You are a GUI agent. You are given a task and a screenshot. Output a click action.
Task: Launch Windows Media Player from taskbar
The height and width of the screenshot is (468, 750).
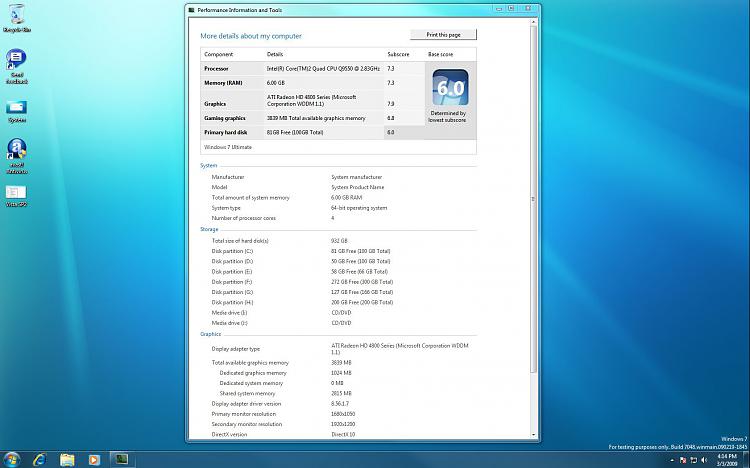click(x=94, y=460)
